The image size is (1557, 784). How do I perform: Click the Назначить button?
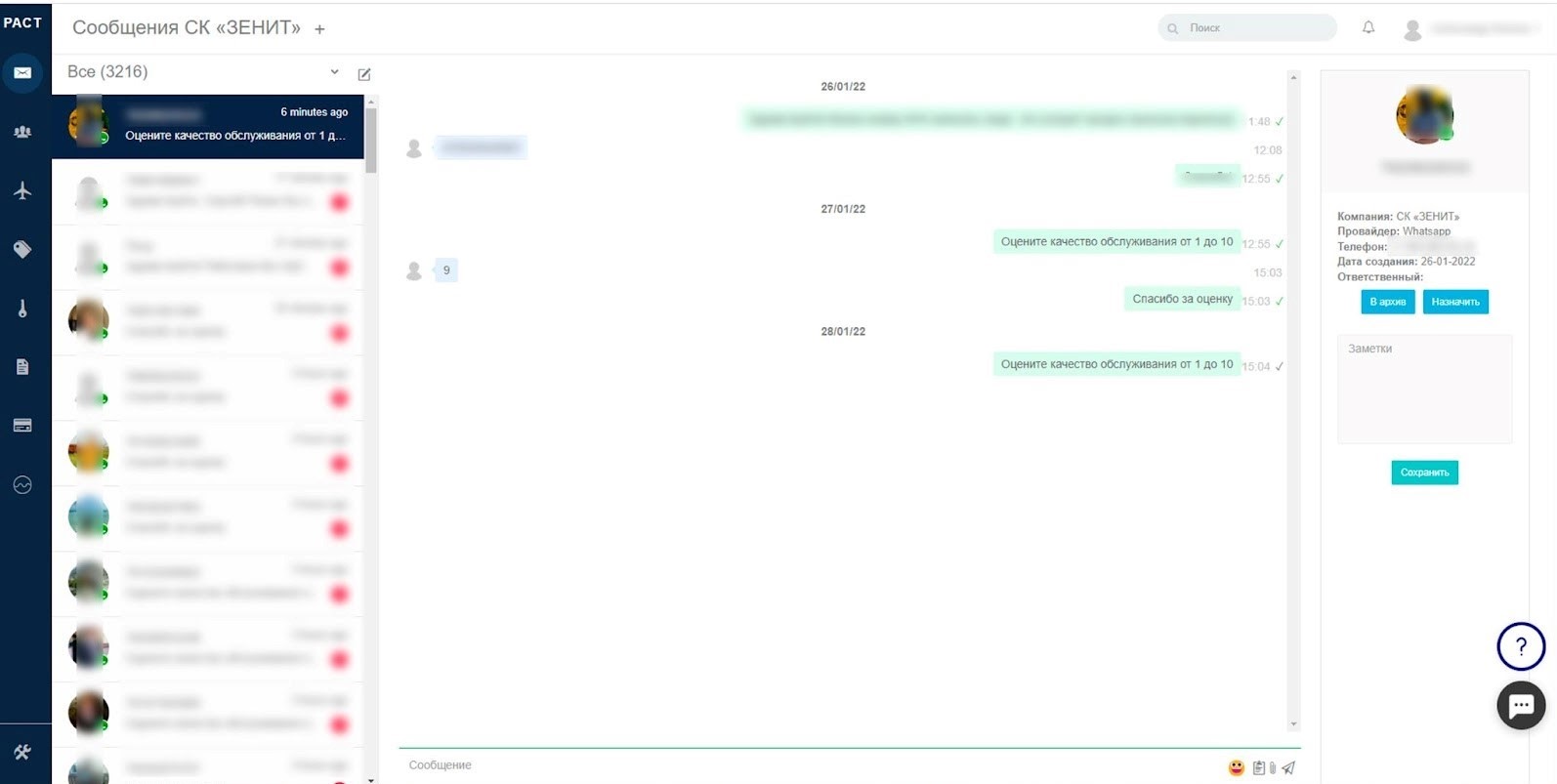[1455, 302]
